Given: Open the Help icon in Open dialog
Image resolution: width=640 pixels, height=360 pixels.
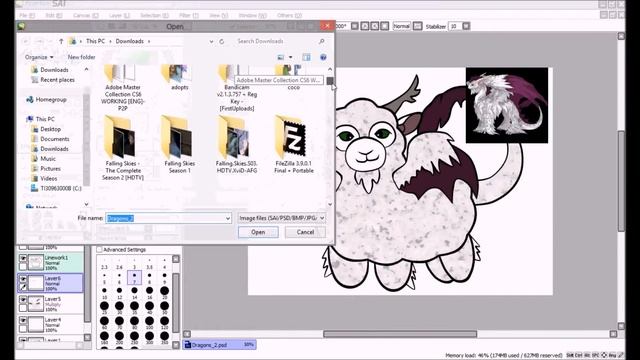Looking at the screenshot, I should [323, 57].
